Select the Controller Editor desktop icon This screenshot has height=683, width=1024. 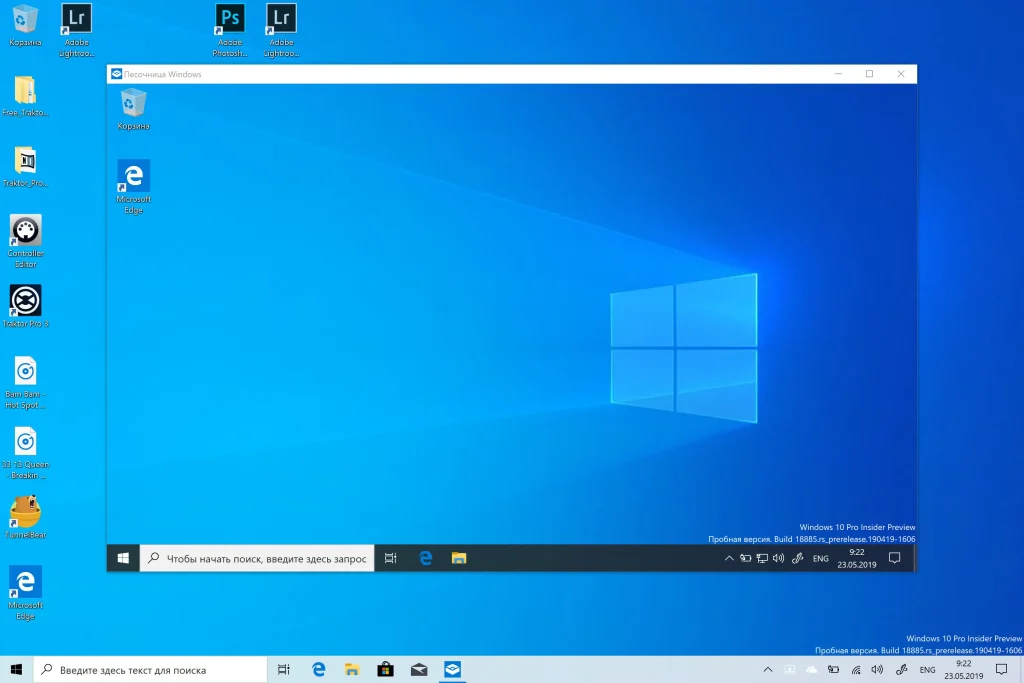(x=26, y=231)
